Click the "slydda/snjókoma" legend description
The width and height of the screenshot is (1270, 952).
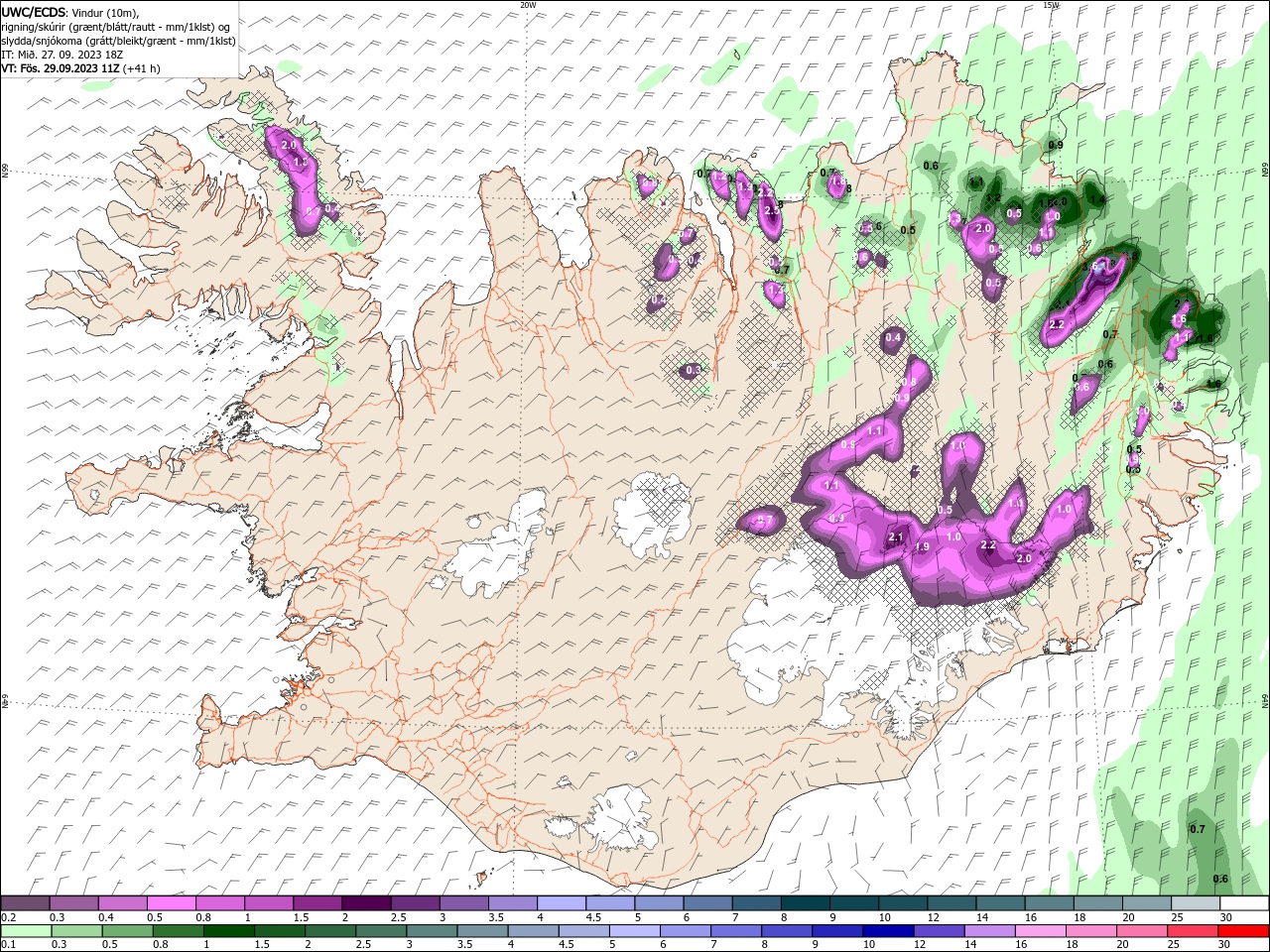tap(43, 41)
